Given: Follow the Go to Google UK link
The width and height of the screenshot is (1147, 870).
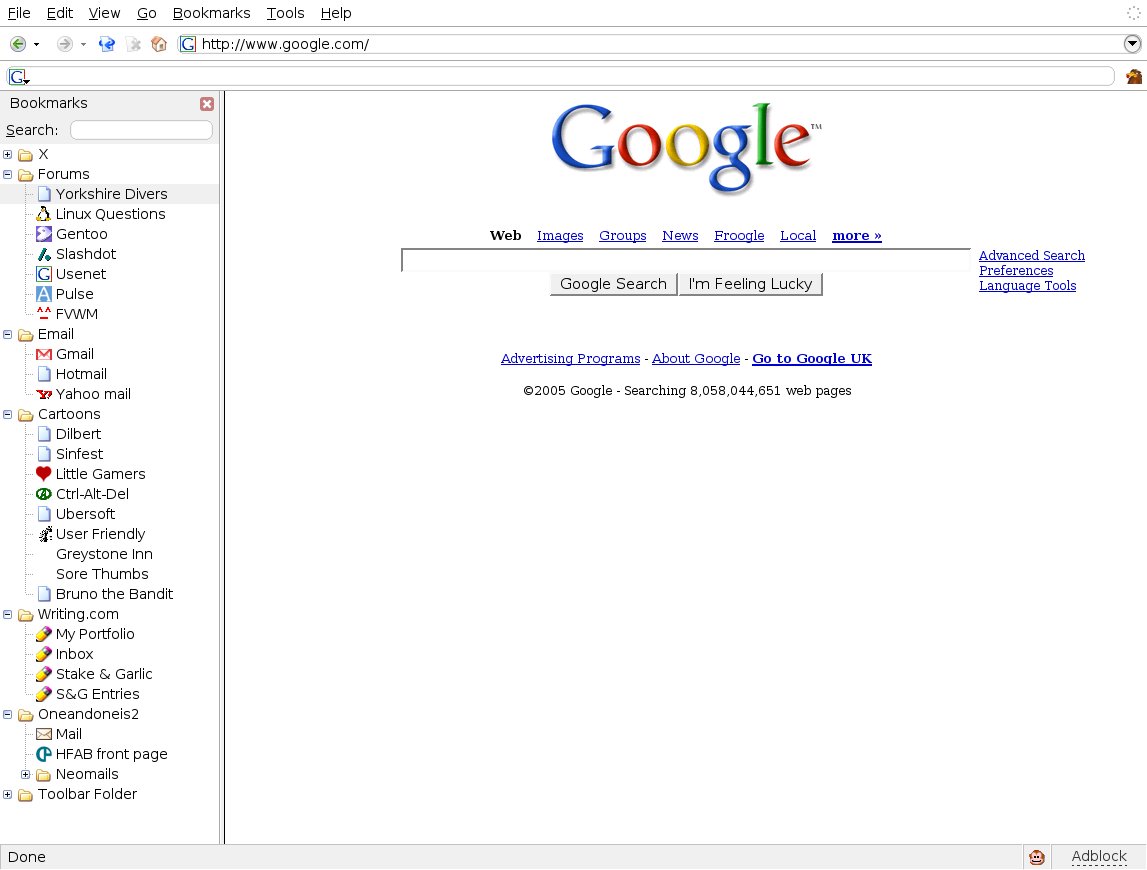Looking at the screenshot, I should tap(812, 359).
